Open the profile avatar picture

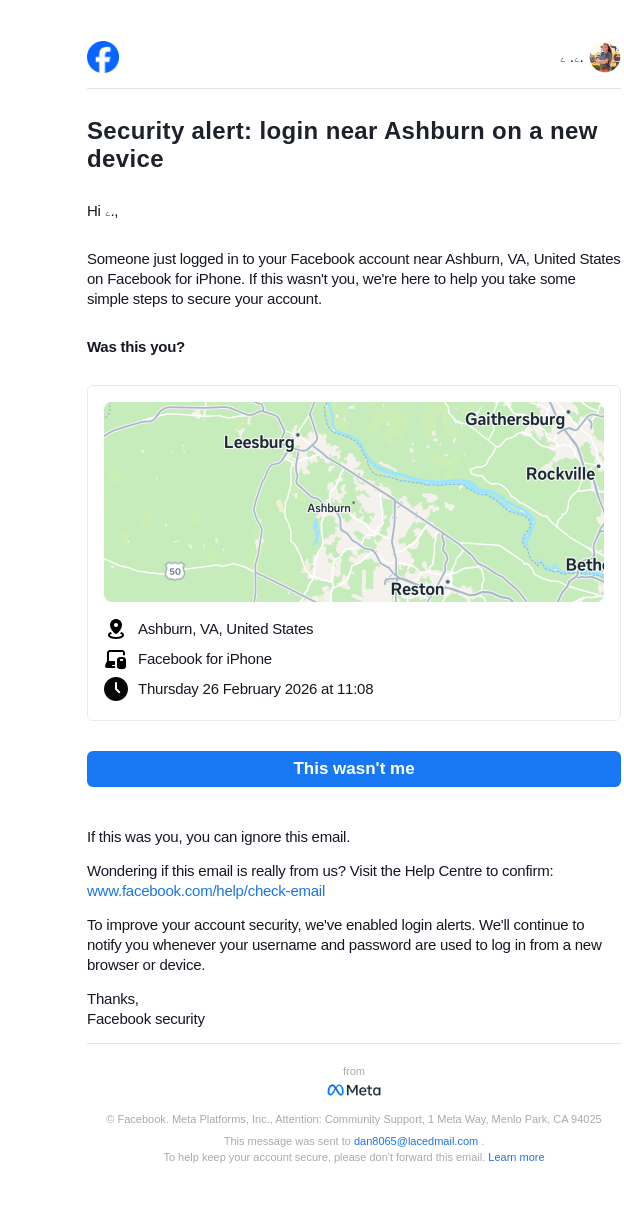pos(604,58)
